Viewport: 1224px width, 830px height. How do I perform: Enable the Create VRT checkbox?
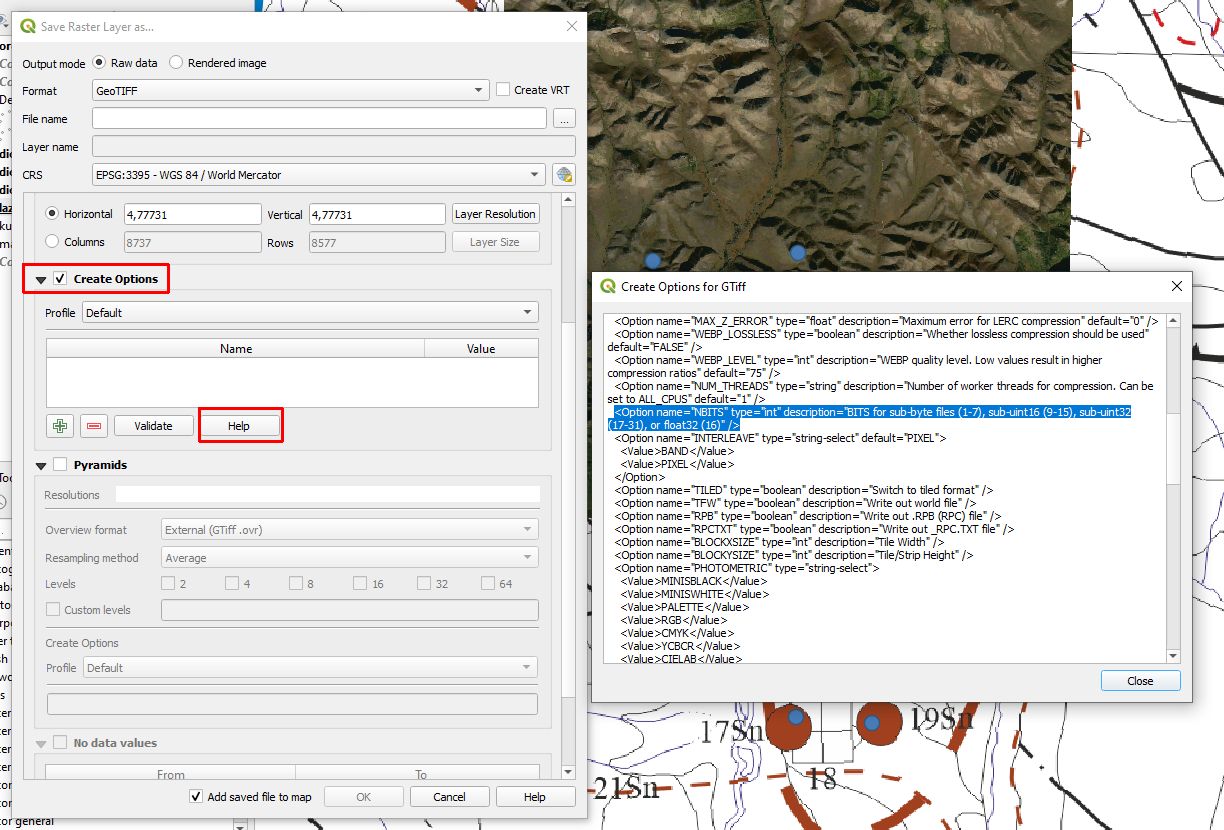[503, 90]
